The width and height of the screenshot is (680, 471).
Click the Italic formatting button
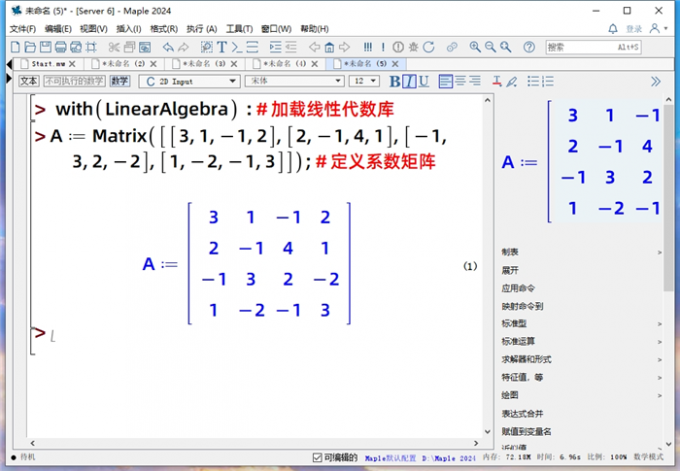pyautogui.click(x=409, y=81)
